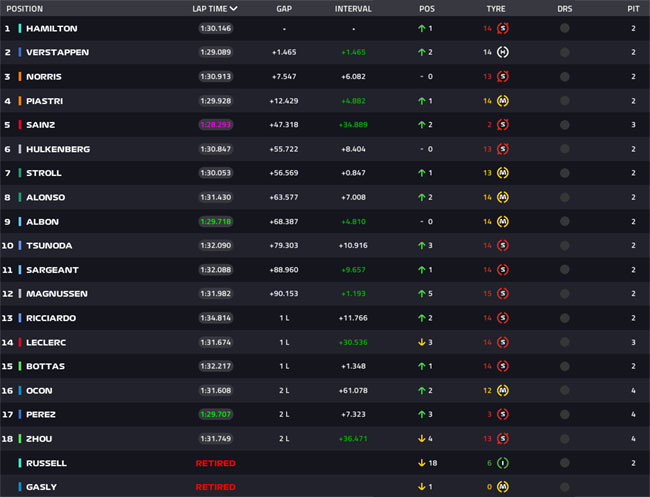Click Perez's green lap time 1:29.707

point(216,414)
